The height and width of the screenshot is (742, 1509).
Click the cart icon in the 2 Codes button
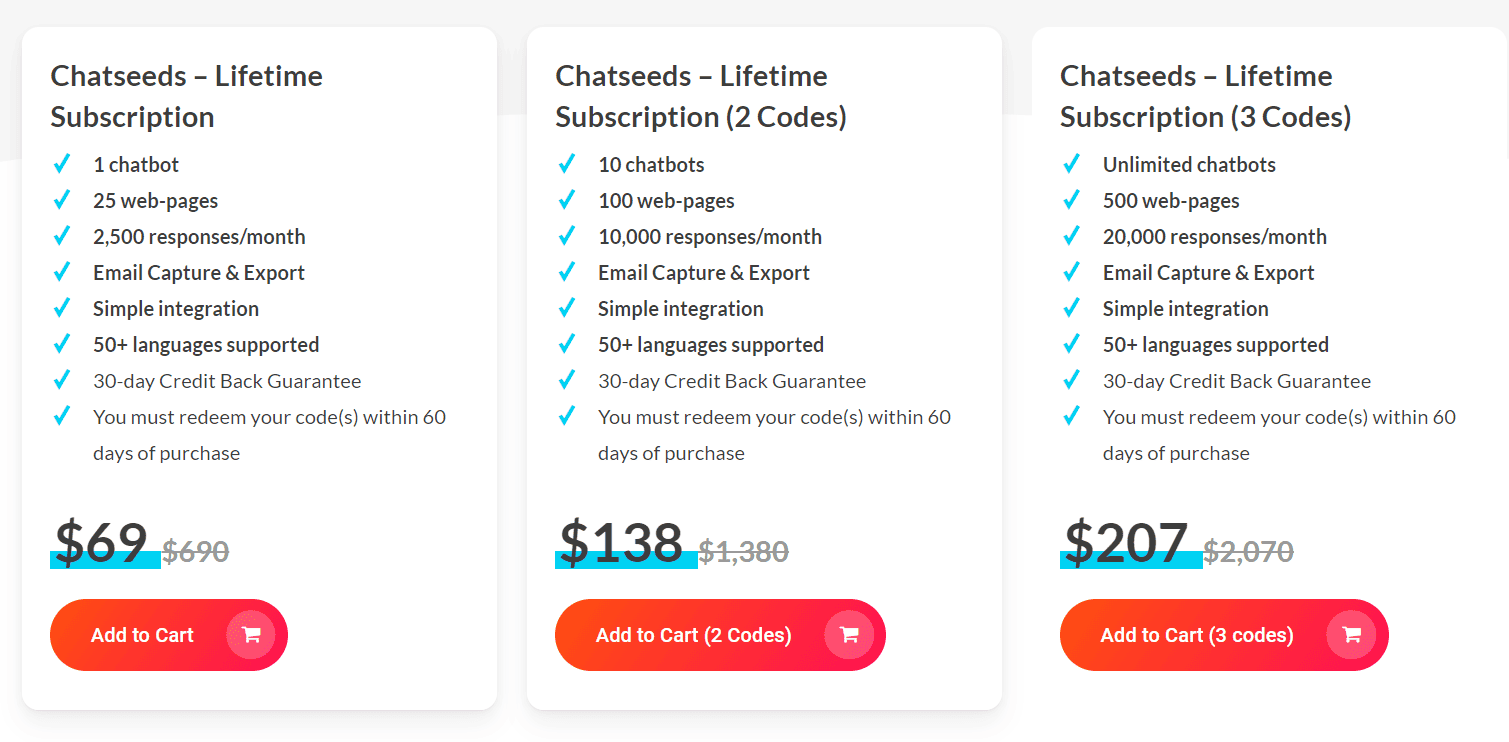[x=849, y=634]
